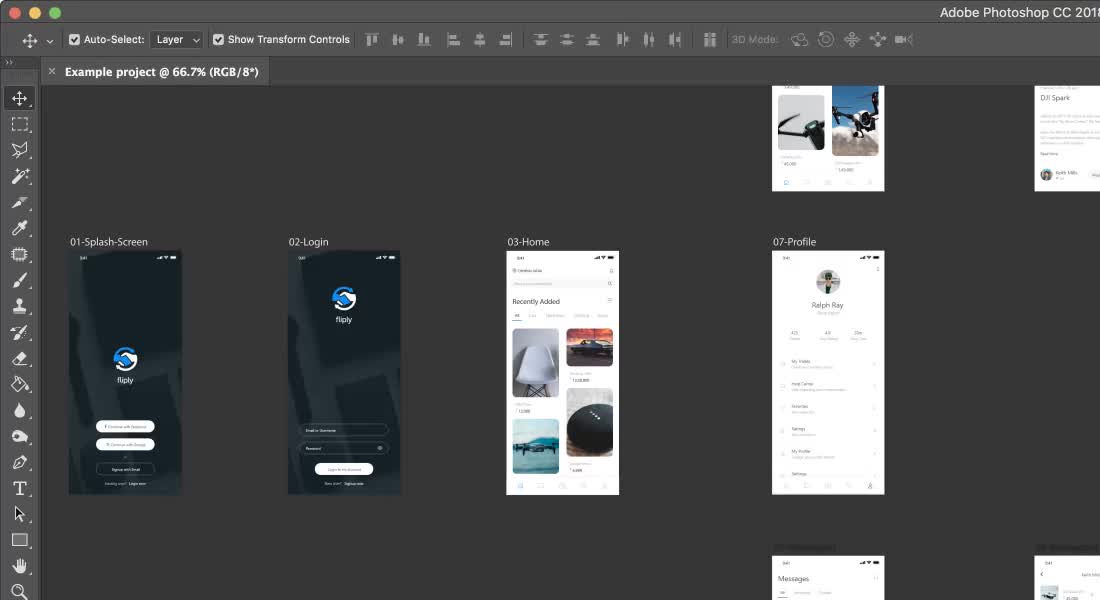Click the Align top edges icon
Image resolution: width=1100 pixels, height=600 pixels.
[371, 39]
